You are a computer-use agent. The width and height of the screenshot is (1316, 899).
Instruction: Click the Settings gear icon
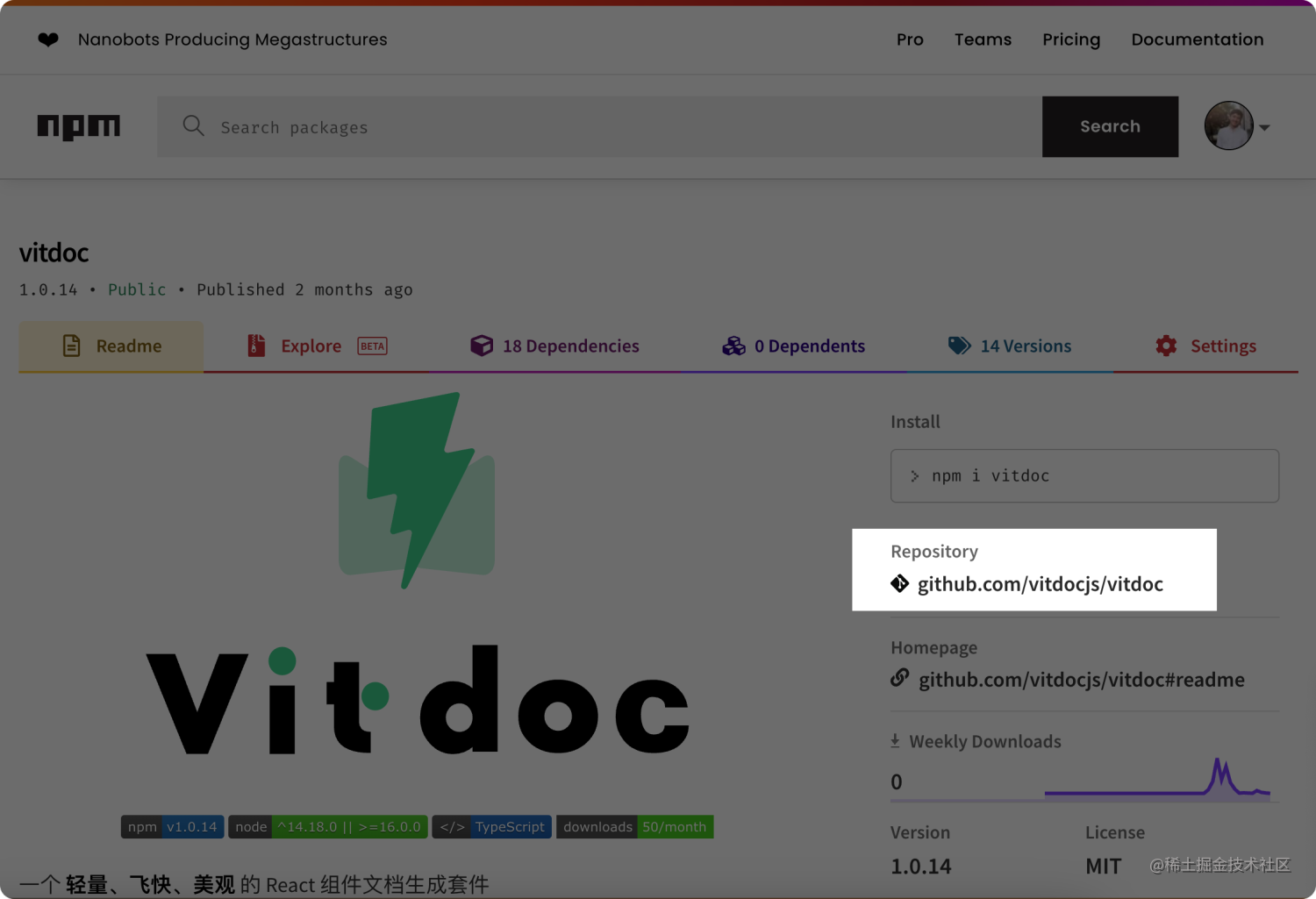pos(1166,346)
